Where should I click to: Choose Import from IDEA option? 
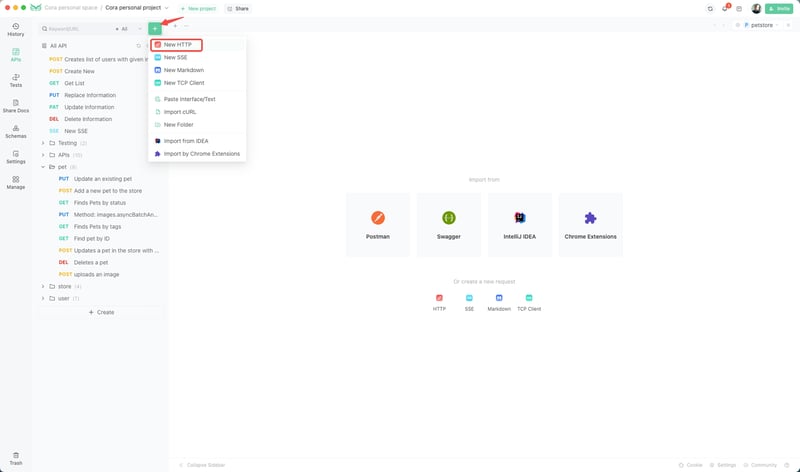pyautogui.click(x=197, y=141)
